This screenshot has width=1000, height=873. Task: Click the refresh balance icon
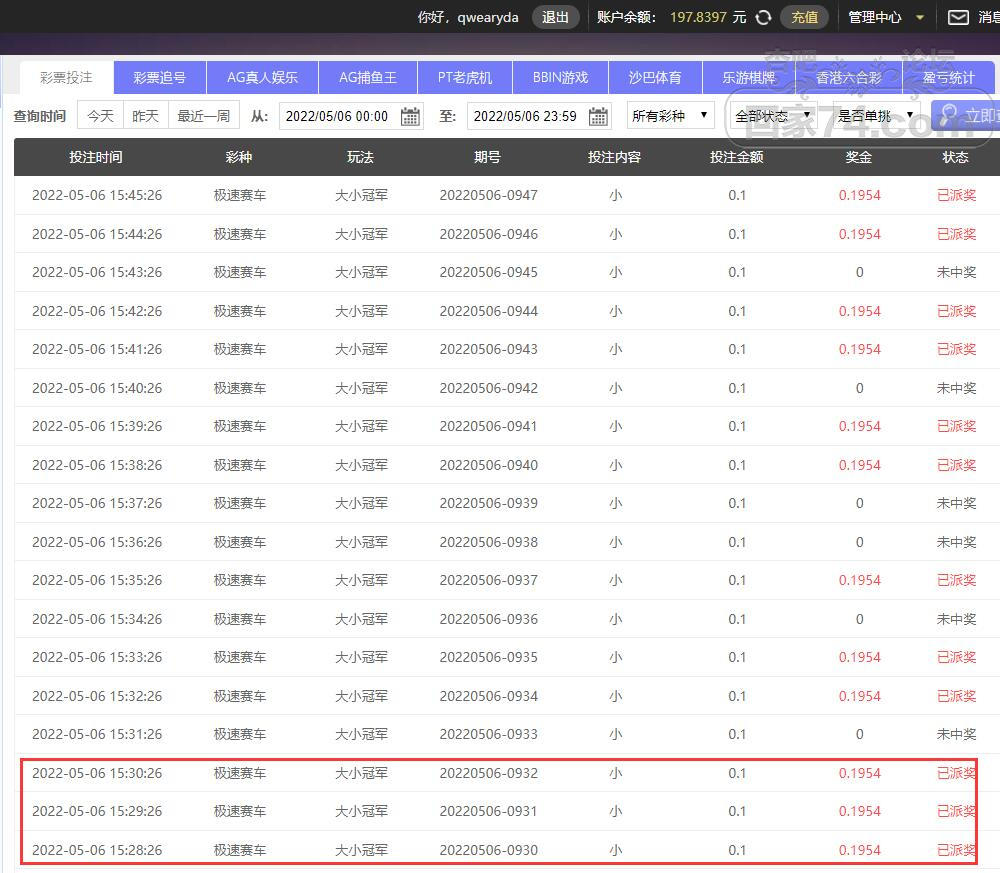(x=764, y=17)
